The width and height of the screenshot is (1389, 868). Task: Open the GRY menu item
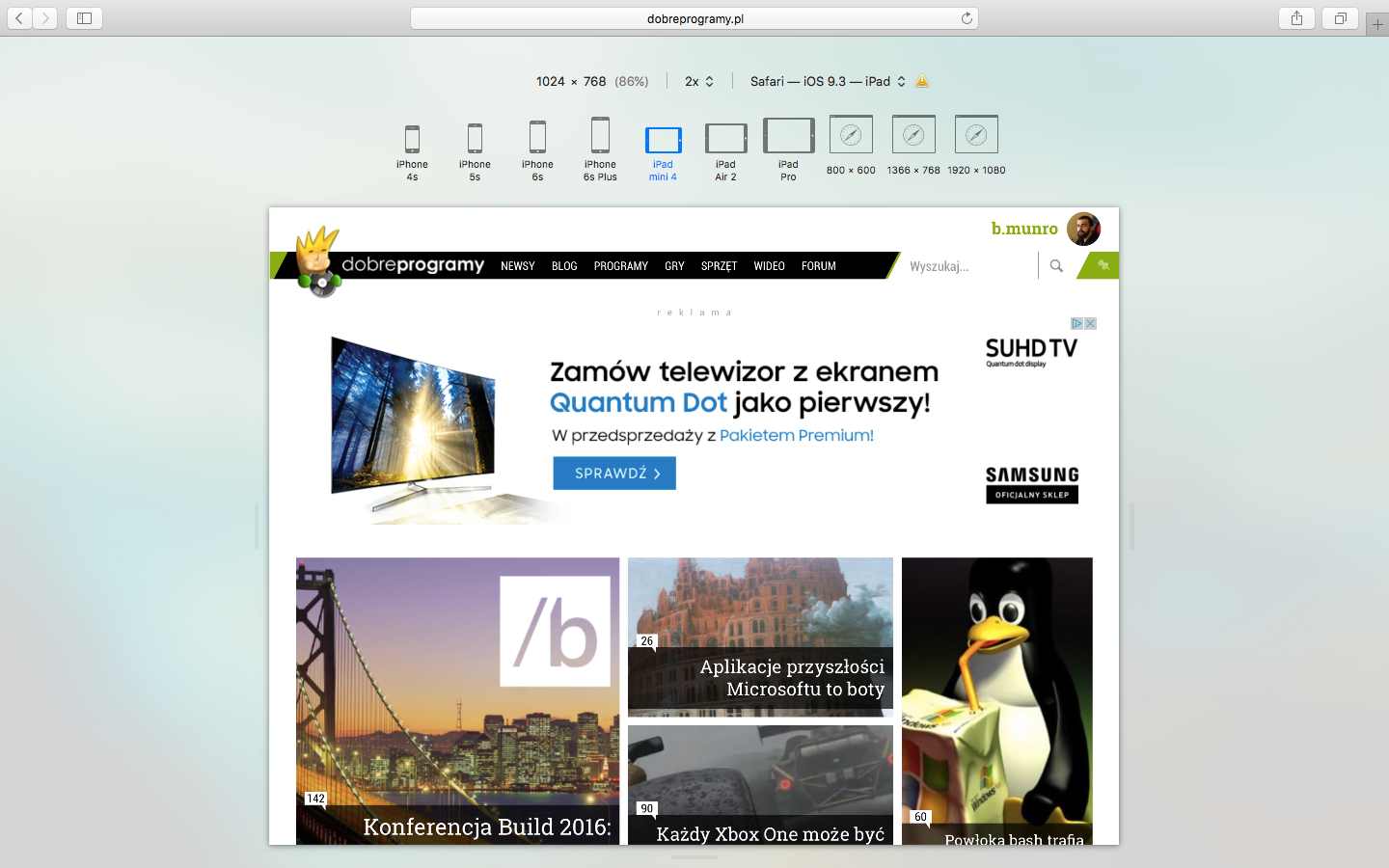(x=674, y=266)
